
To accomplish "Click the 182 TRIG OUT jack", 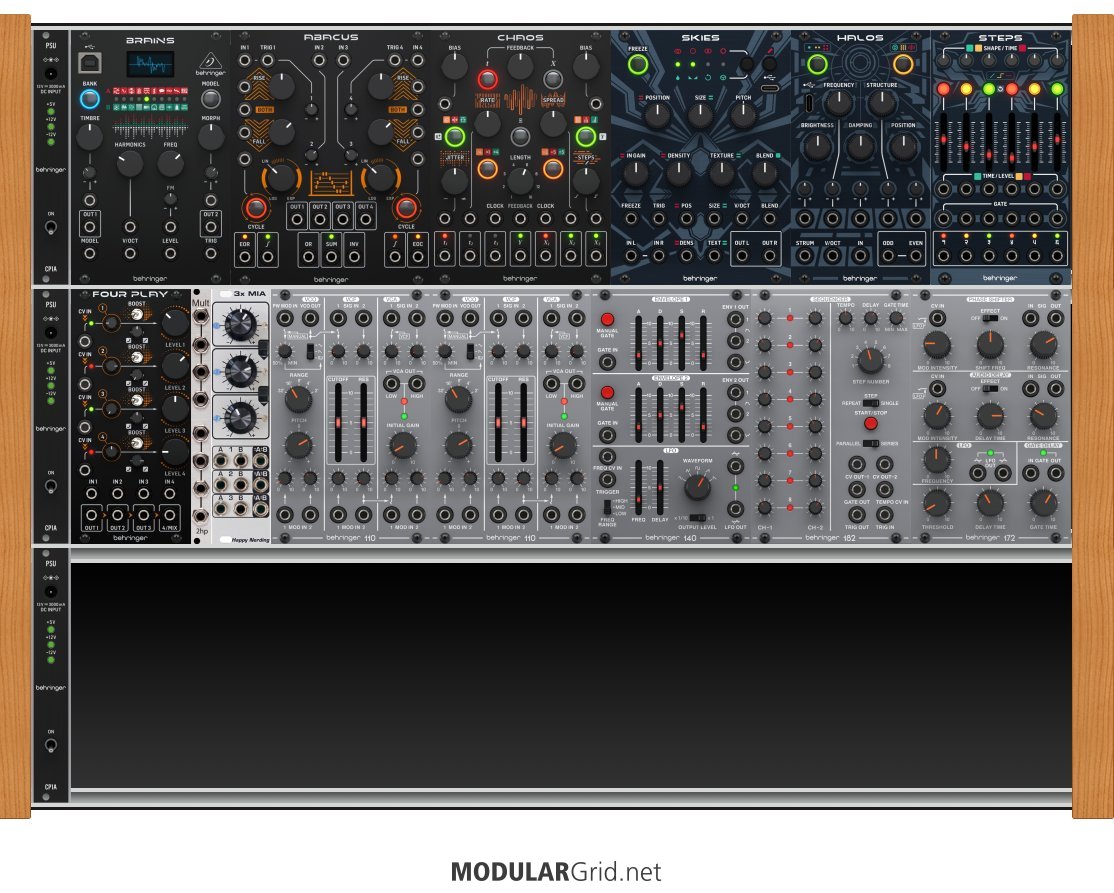I will coord(857,513).
